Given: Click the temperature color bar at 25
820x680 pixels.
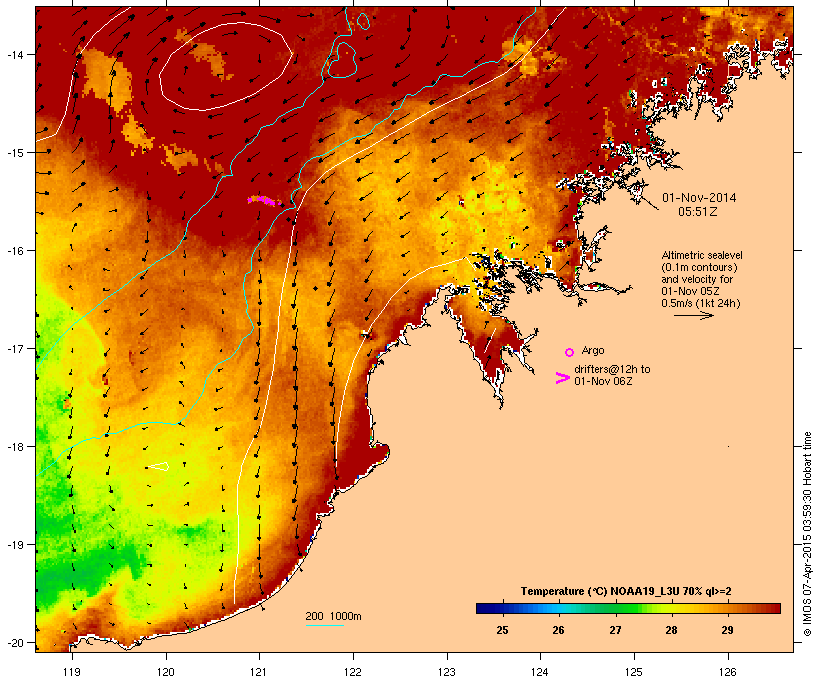Looking at the screenshot, I should pos(502,608).
